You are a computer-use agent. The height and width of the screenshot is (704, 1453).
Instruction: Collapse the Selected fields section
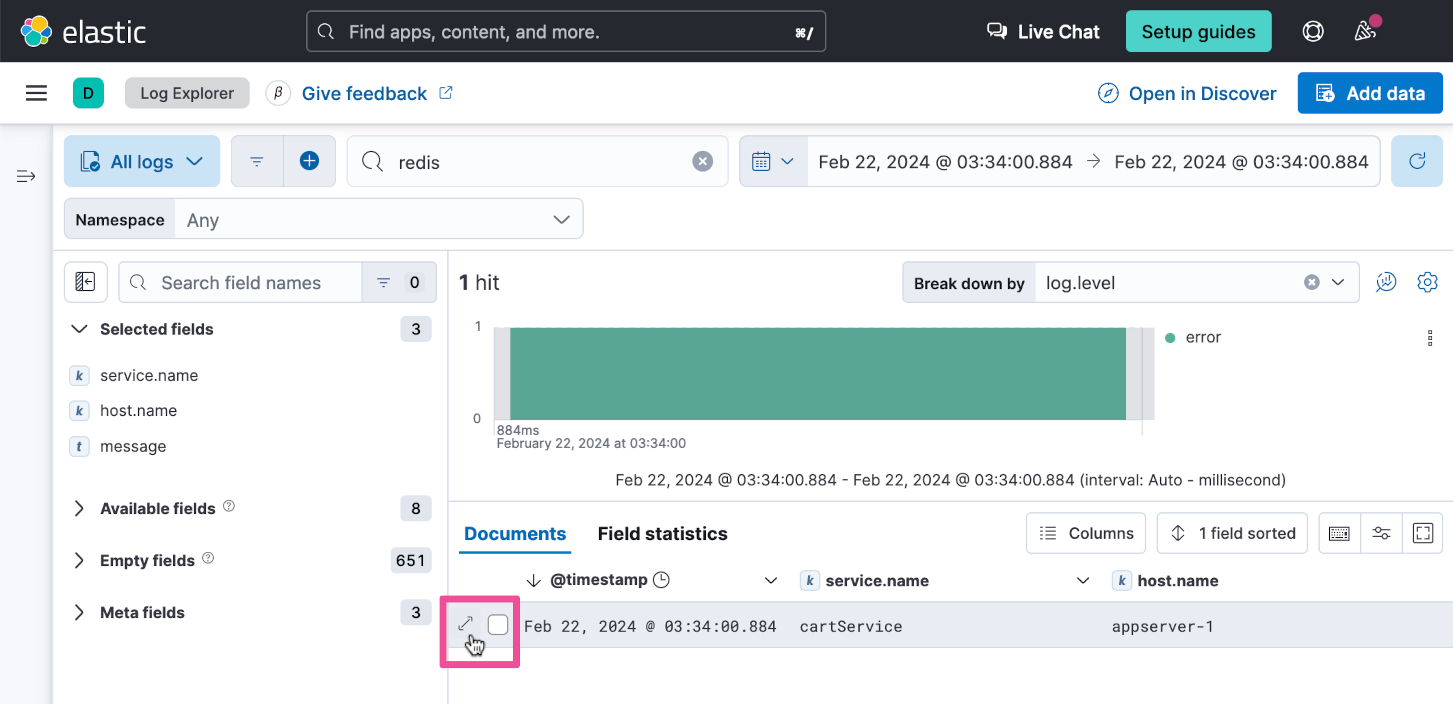click(x=80, y=329)
